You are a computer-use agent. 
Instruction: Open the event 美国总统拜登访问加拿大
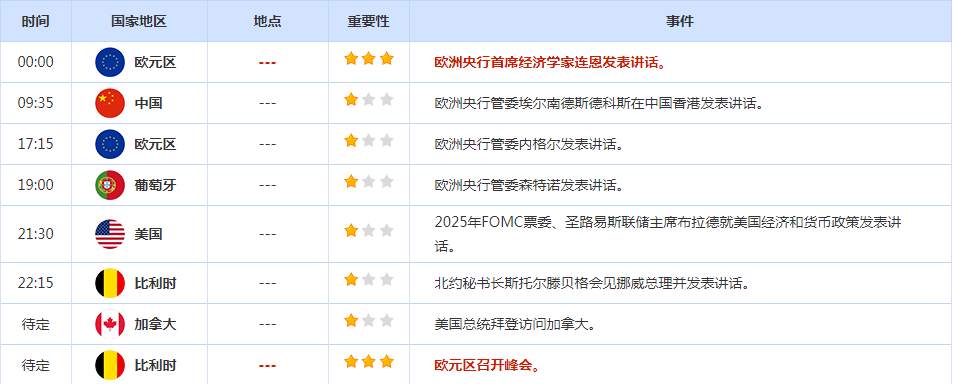[x=515, y=324]
